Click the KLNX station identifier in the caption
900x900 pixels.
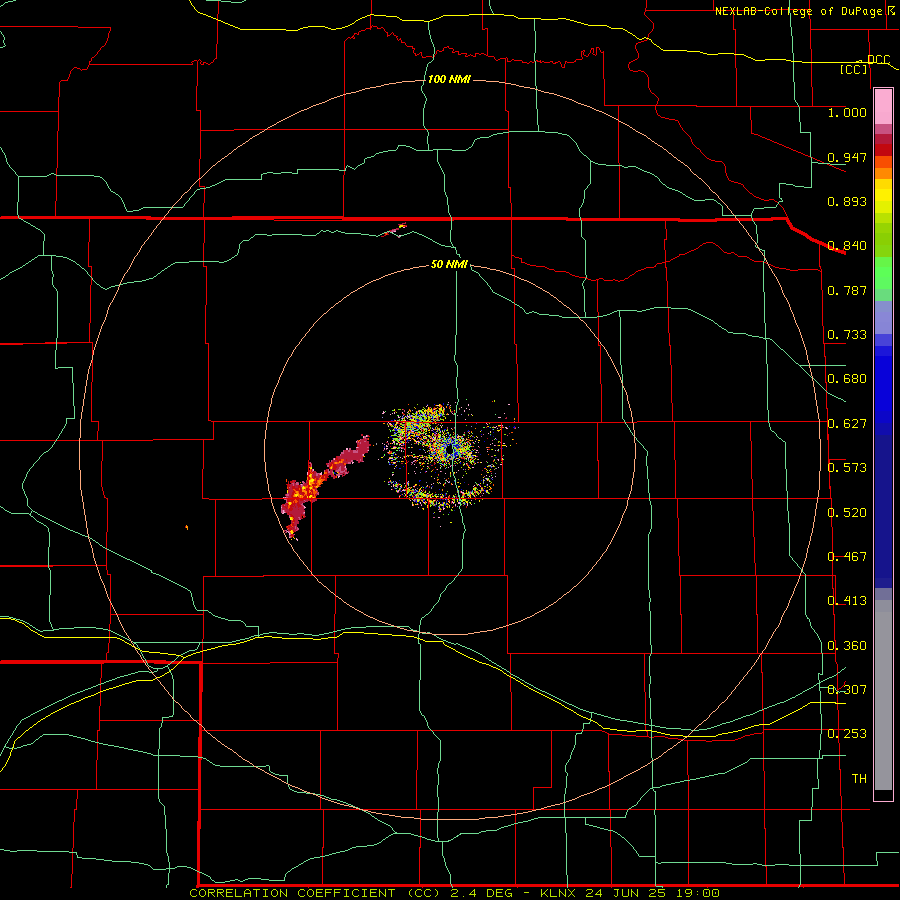pyautogui.click(x=557, y=893)
